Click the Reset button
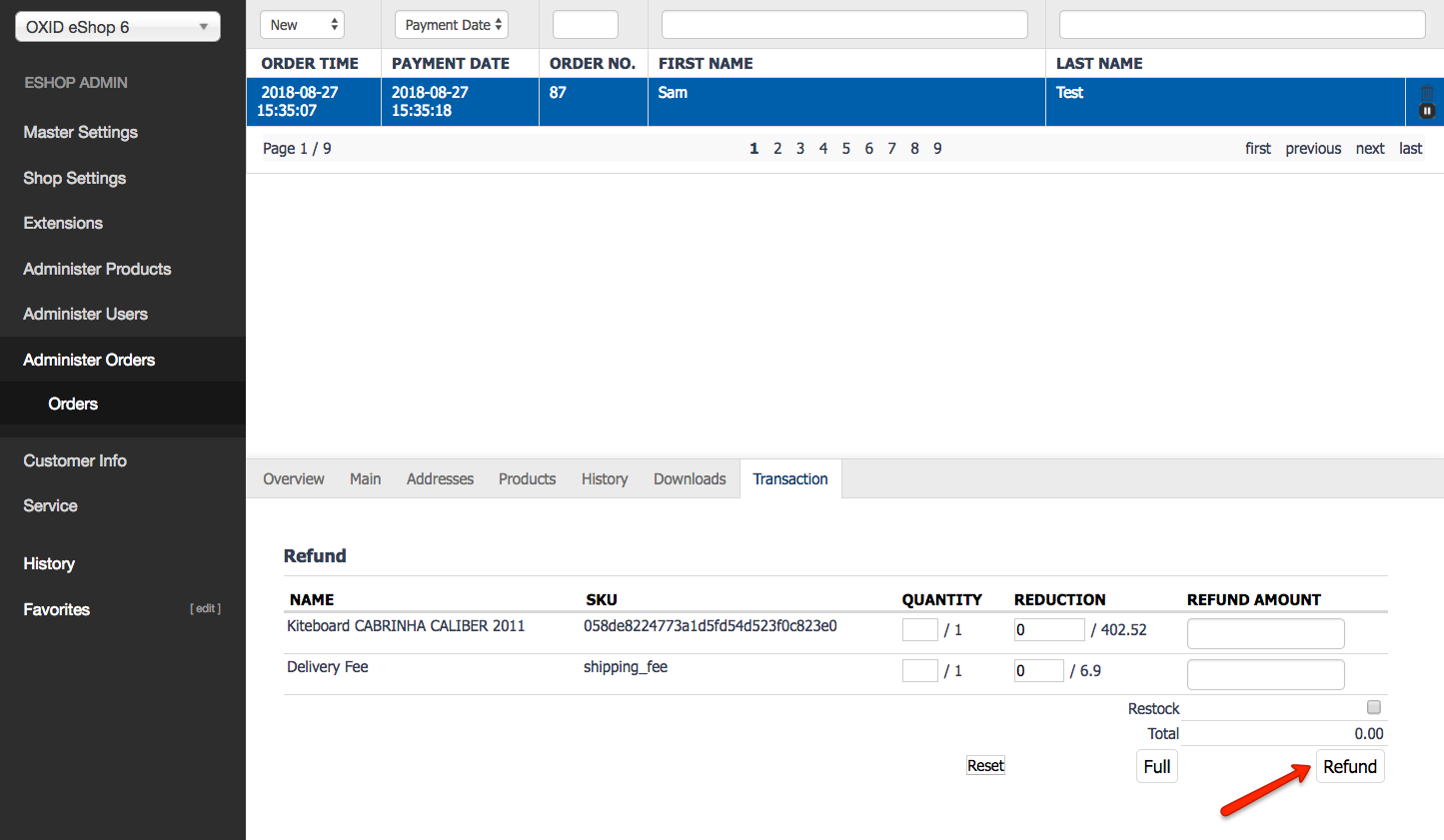 tap(985, 765)
